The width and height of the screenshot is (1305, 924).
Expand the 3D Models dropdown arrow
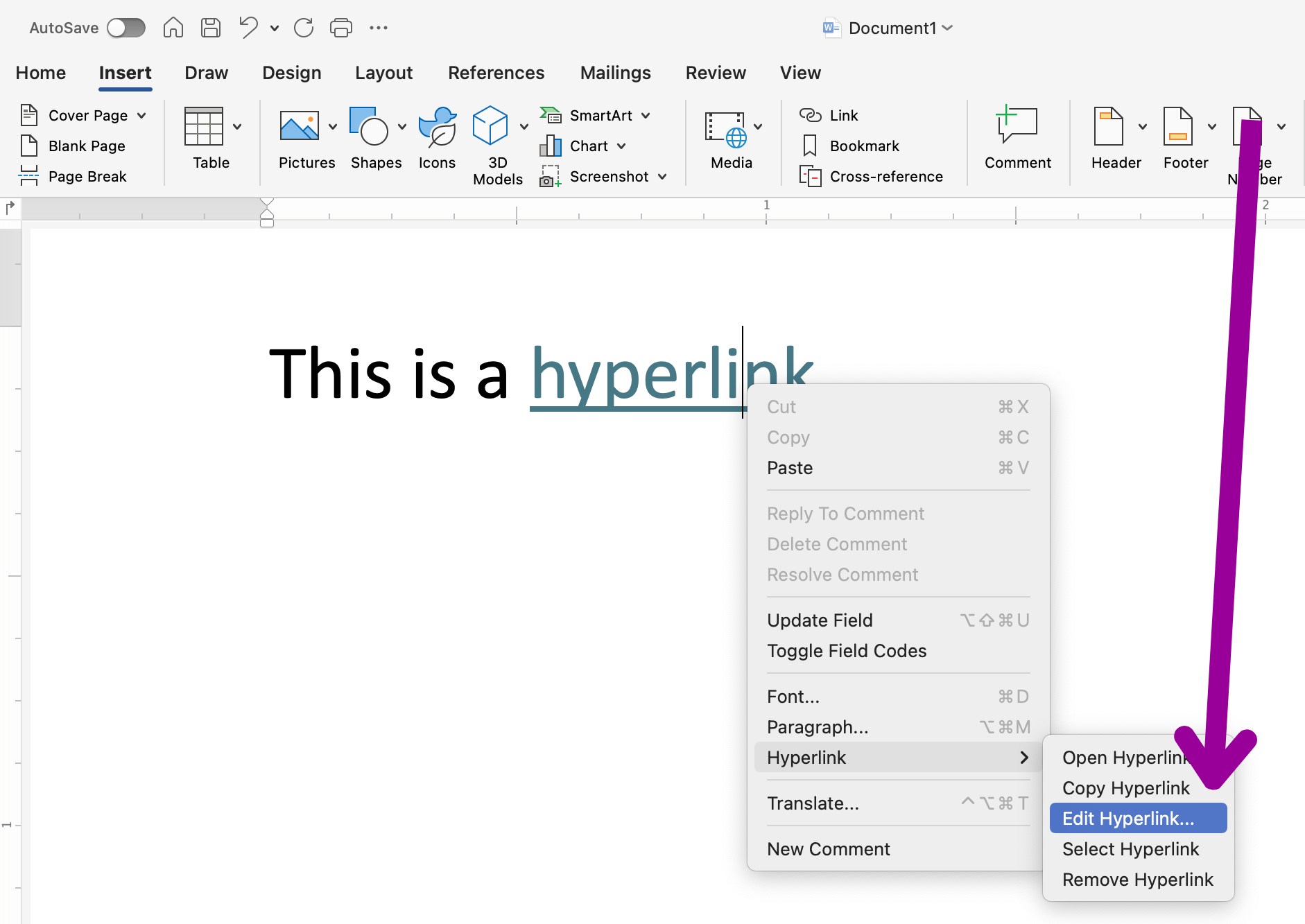pos(524,127)
